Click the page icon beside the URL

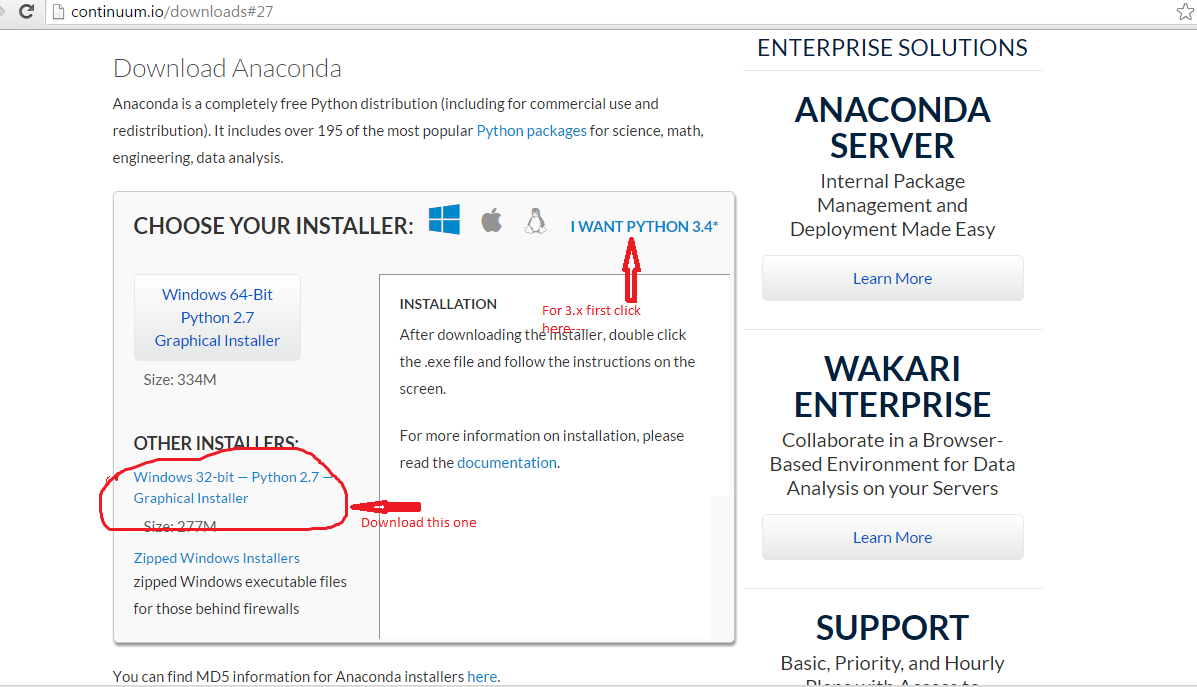pos(58,11)
